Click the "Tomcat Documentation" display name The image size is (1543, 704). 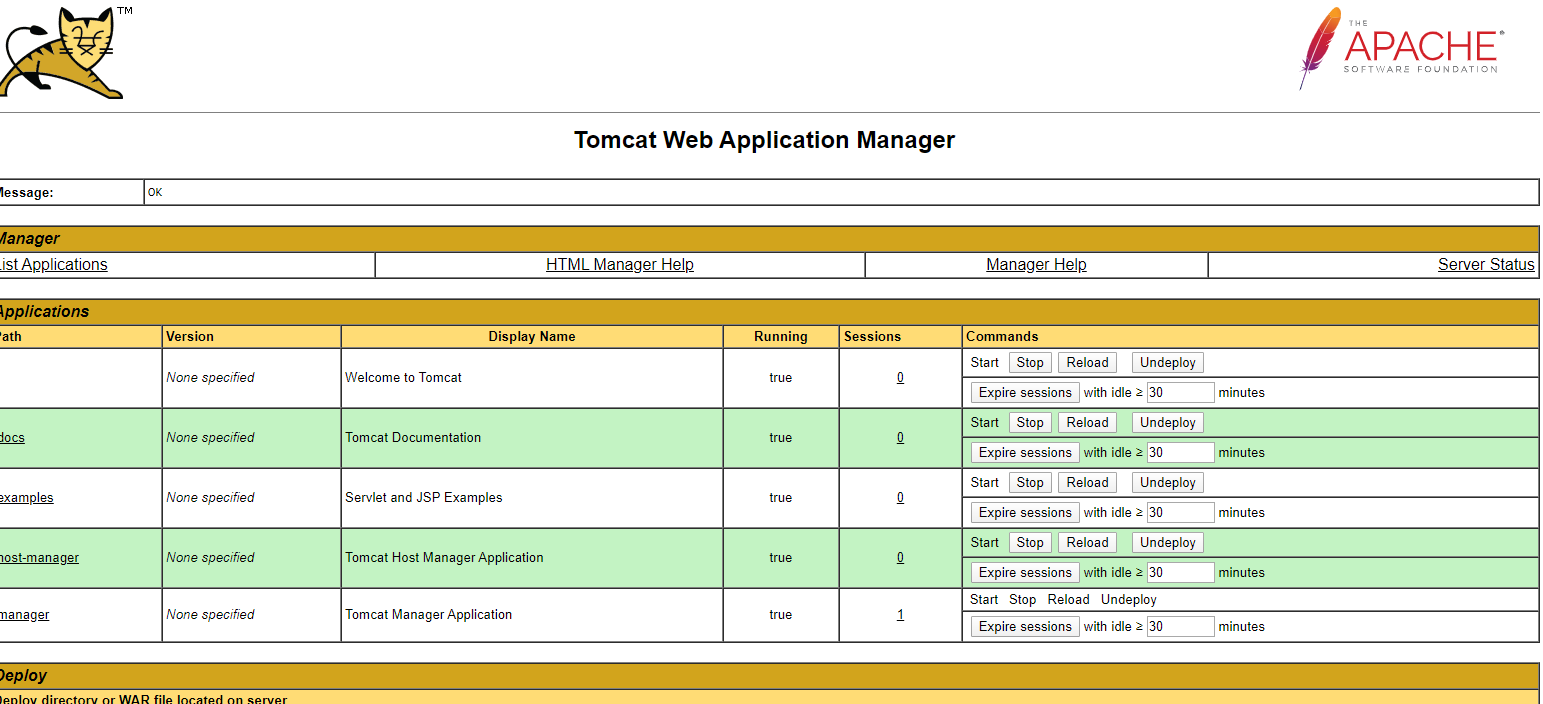tap(413, 438)
